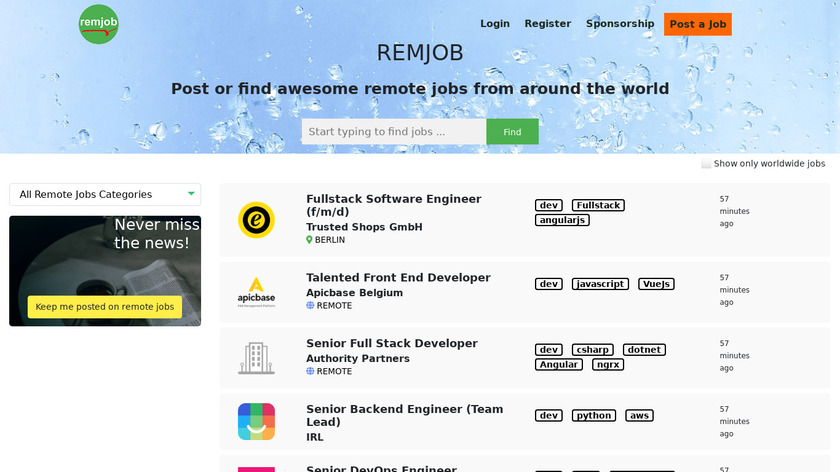Image resolution: width=840 pixels, height=472 pixels.
Task: Click the Never miss the news banner image
Action: [105, 271]
